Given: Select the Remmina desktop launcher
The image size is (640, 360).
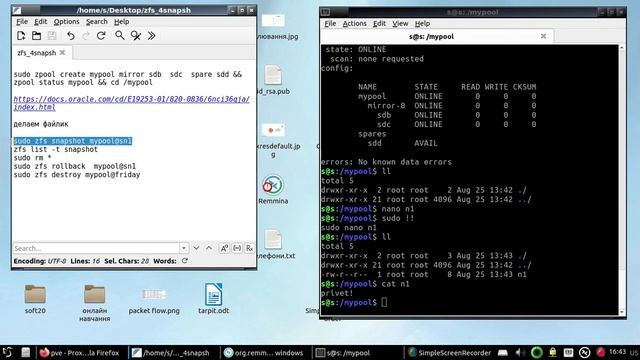Looking at the screenshot, I should (x=273, y=190).
